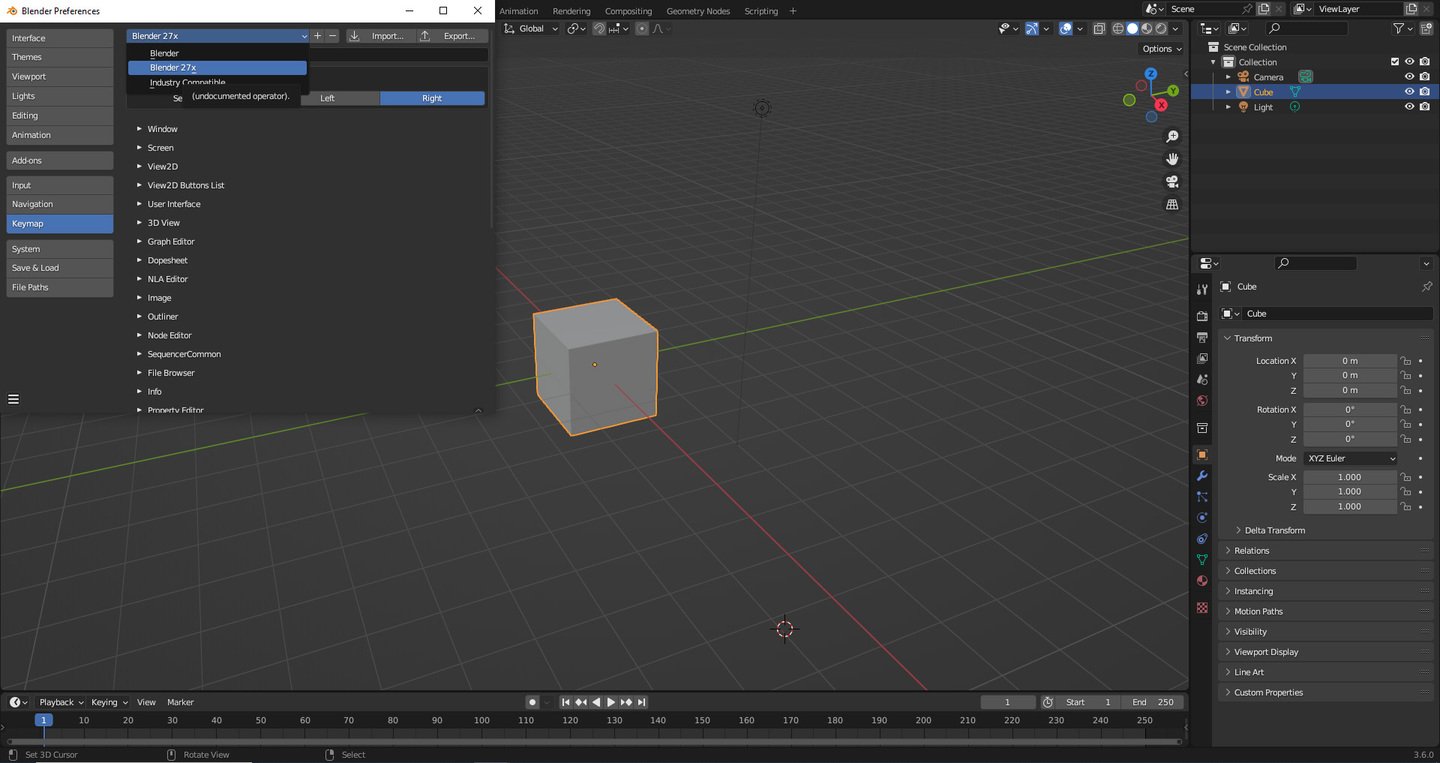Open the rotation Mode XYZ Euler dropdown

(x=1350, y=458)
